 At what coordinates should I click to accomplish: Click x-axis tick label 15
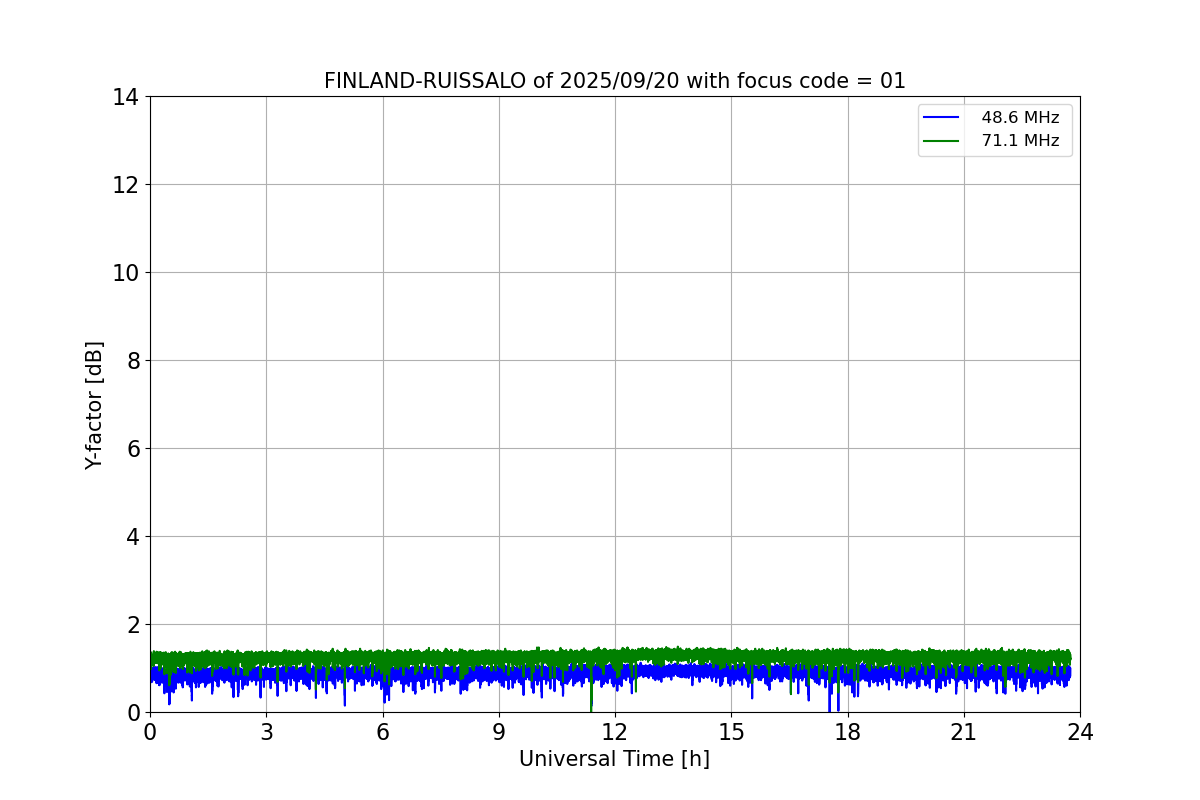coord(731,732)
